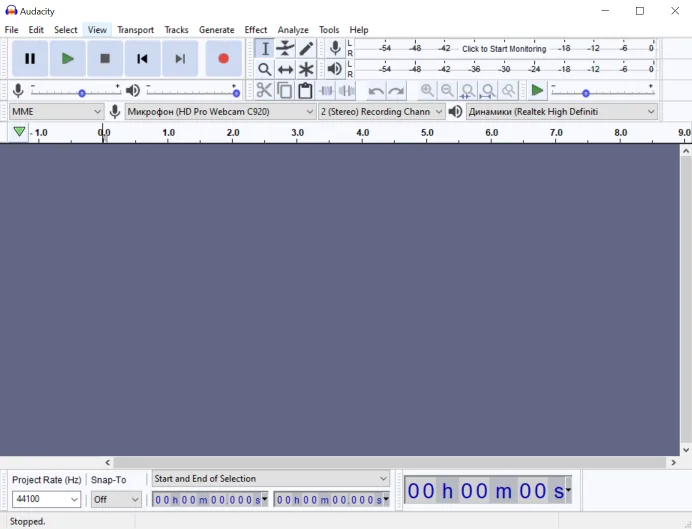This screenshot has height=529, width=692.
Task: Click the Play-at-Speed green button
Action: click(537, 90)
